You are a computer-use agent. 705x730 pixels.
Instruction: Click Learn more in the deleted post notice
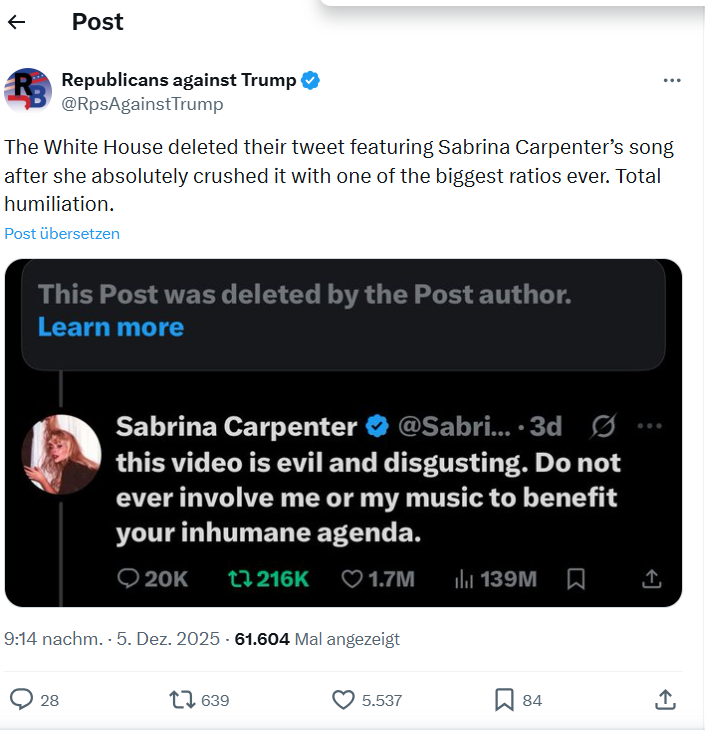pyautogui.click(x=110, y=327)
